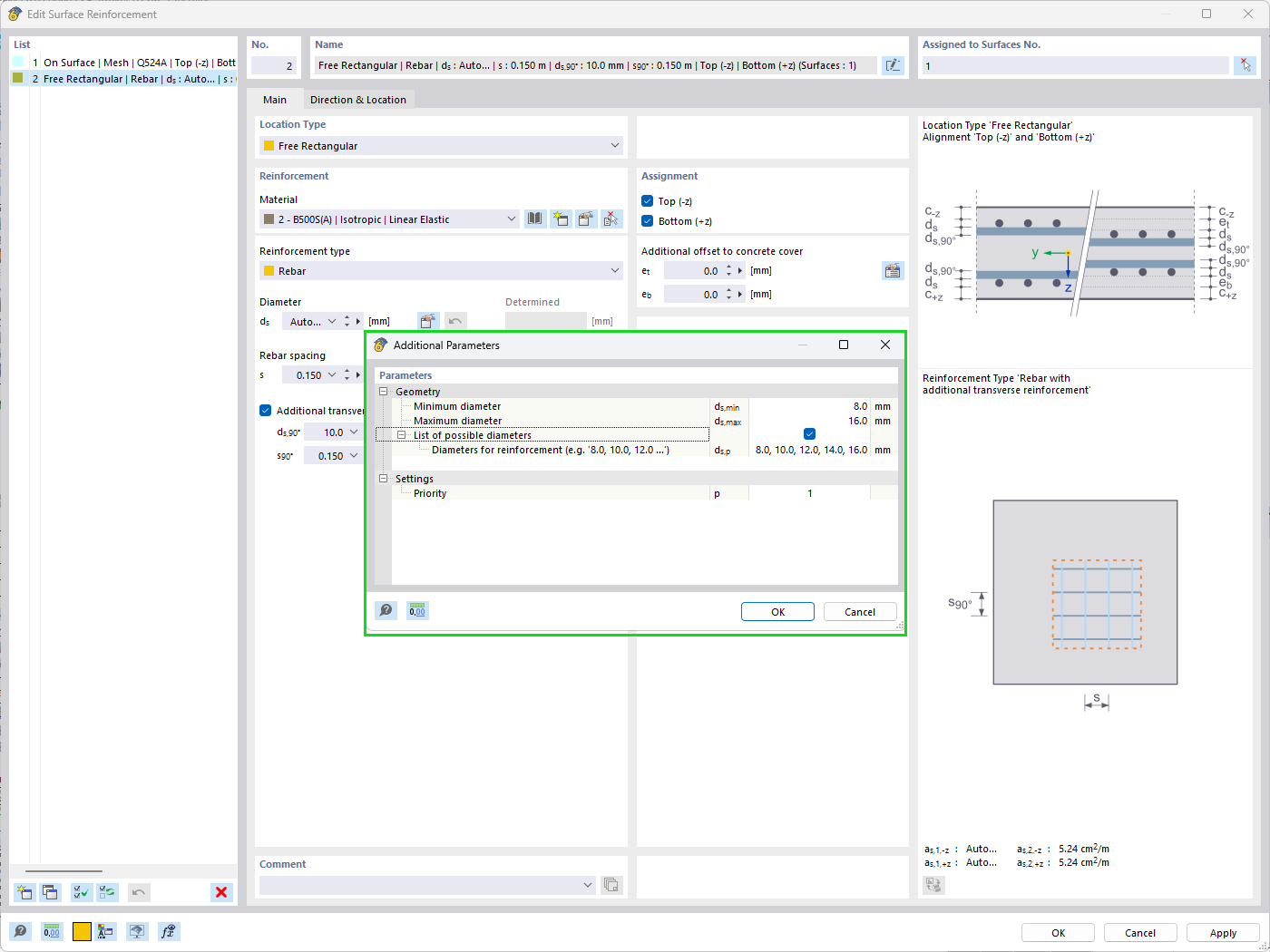
Task: Click the select all checkmark icon below List
Action: pos(82,892)
